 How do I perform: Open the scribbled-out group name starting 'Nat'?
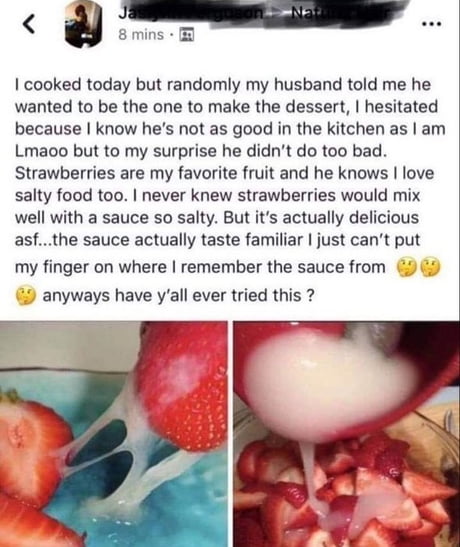[344, 13]
